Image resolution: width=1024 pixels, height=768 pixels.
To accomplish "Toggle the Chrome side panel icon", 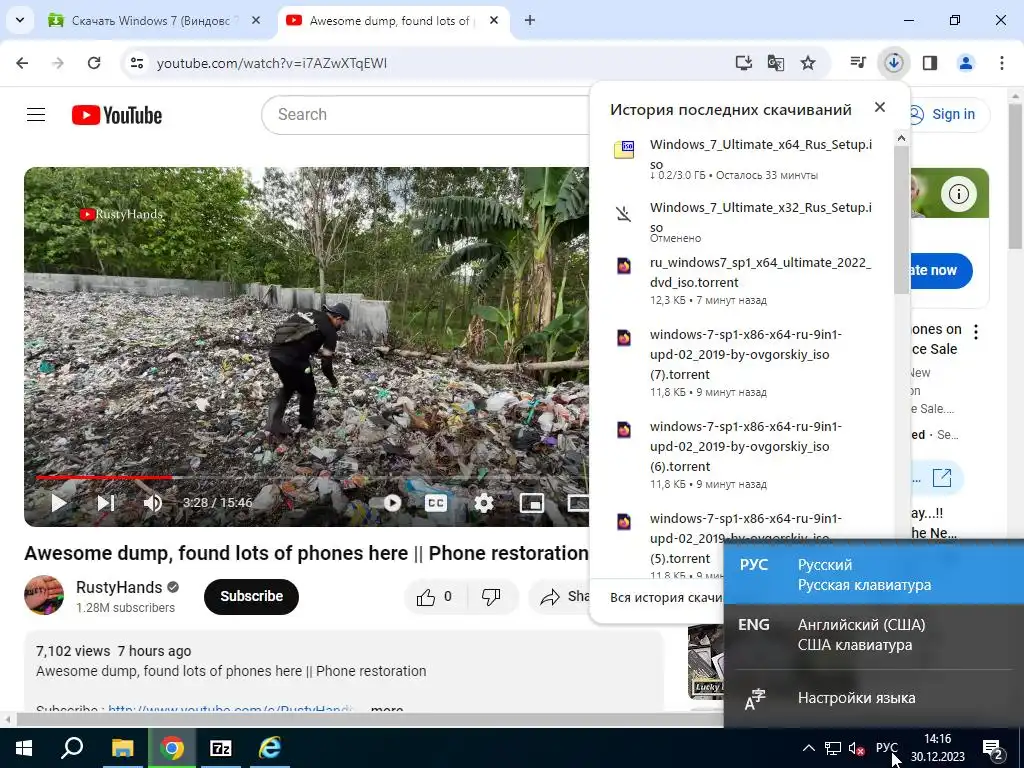I will click(x=930, y=63).
